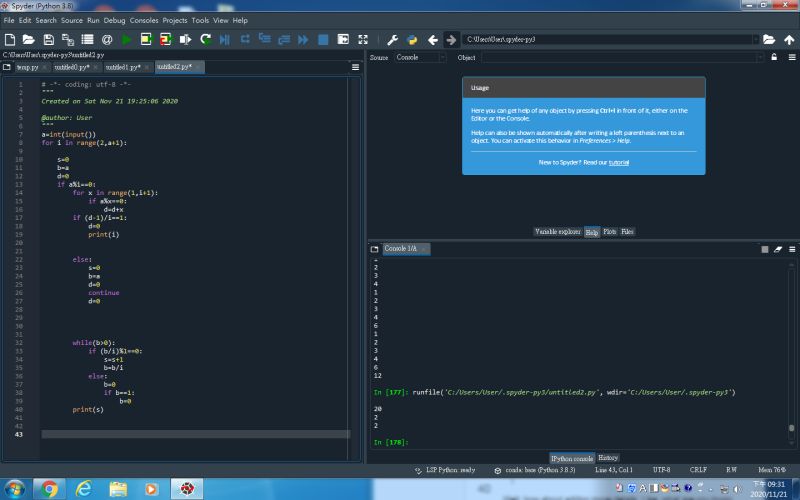Viewport: 800px width, 500px height.
Task: Interrupt the kernel in the console
Action: tap(764, 249)
